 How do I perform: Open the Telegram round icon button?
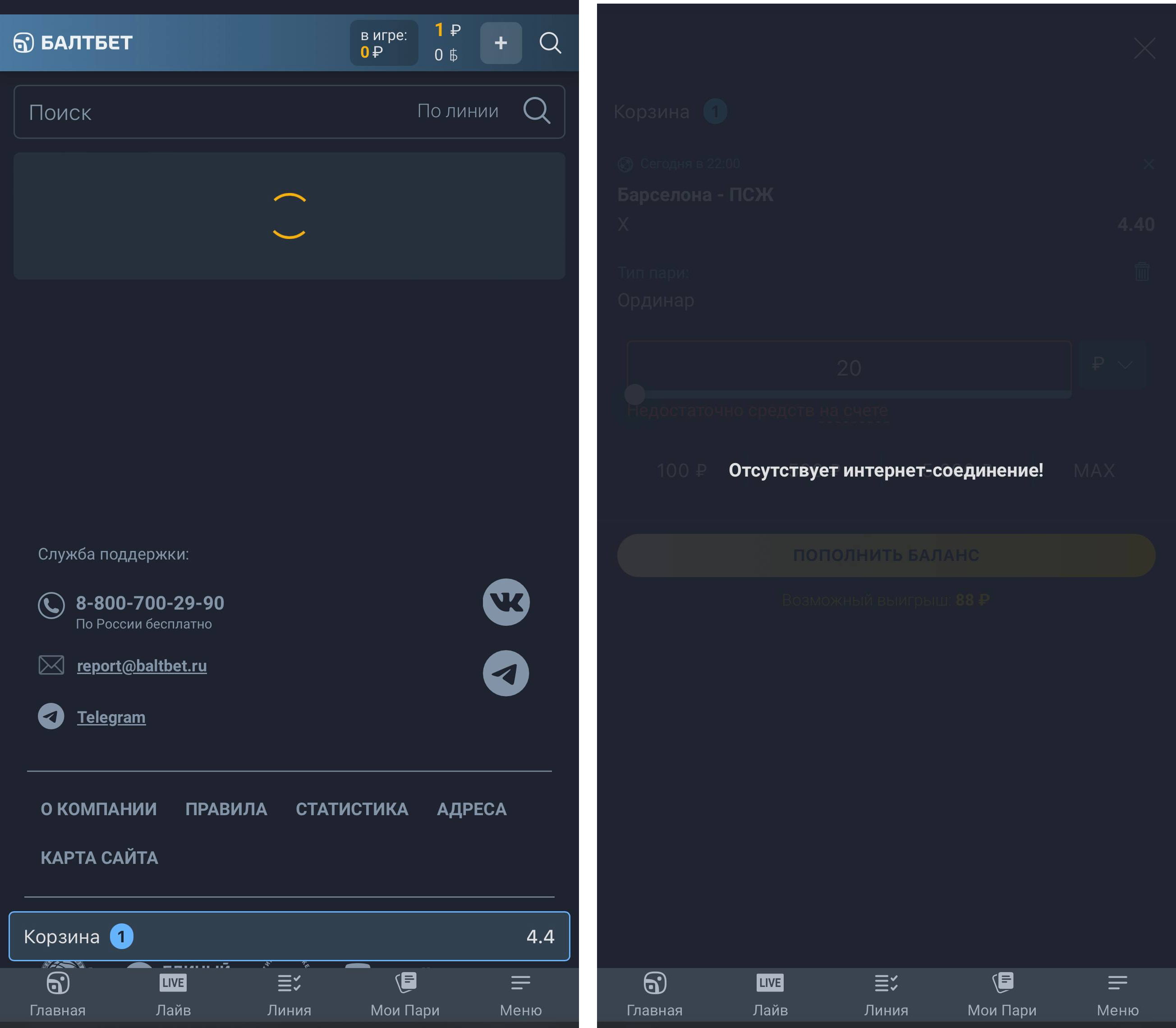click(x=505, y=673)
